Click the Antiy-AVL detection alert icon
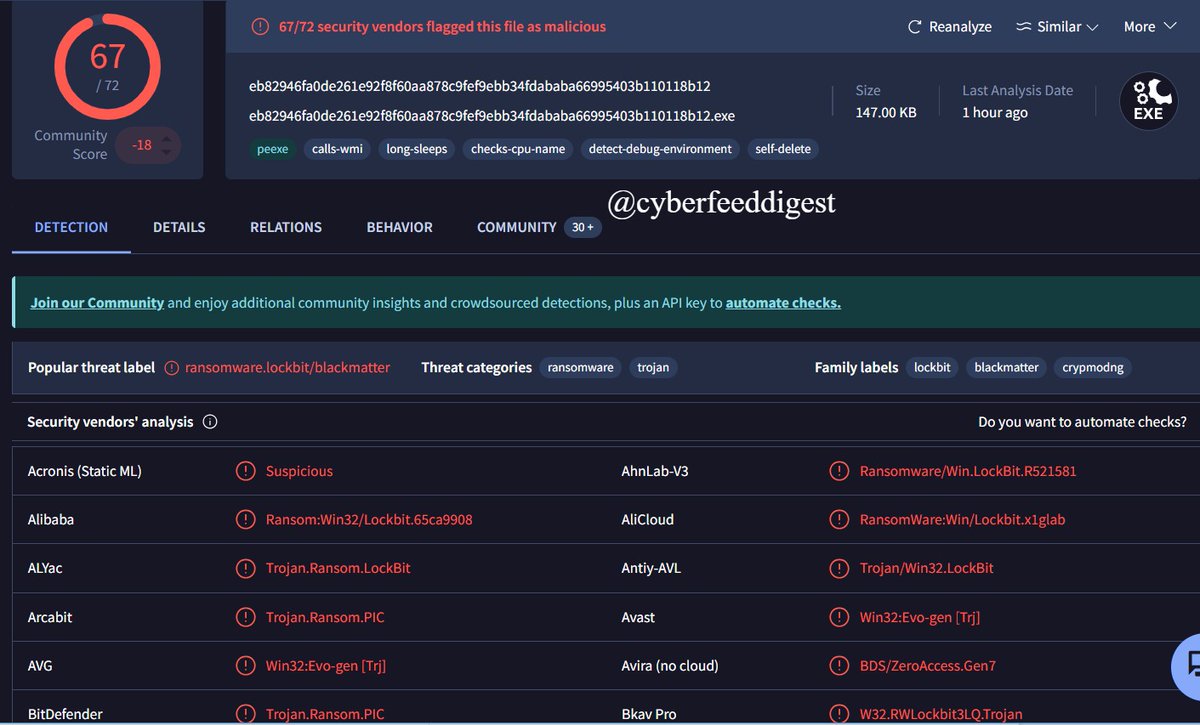This screenshot has height=725, width=1200. (839, 568)
